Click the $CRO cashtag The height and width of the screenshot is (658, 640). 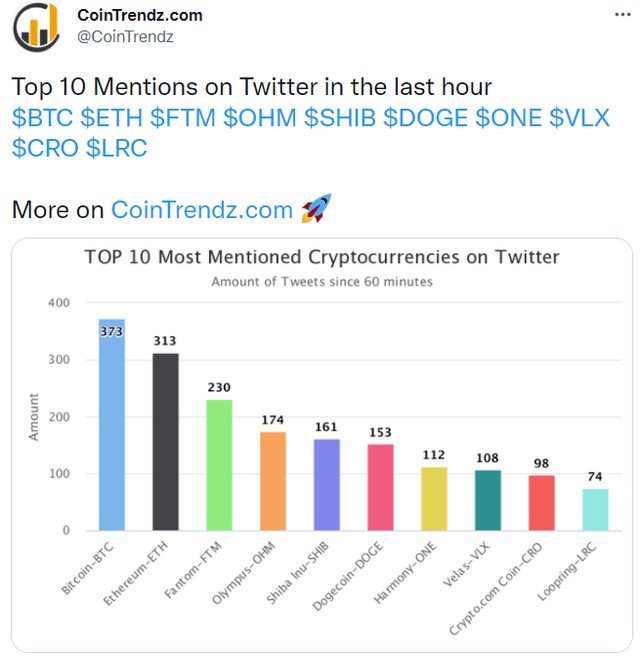click(44, 149)
